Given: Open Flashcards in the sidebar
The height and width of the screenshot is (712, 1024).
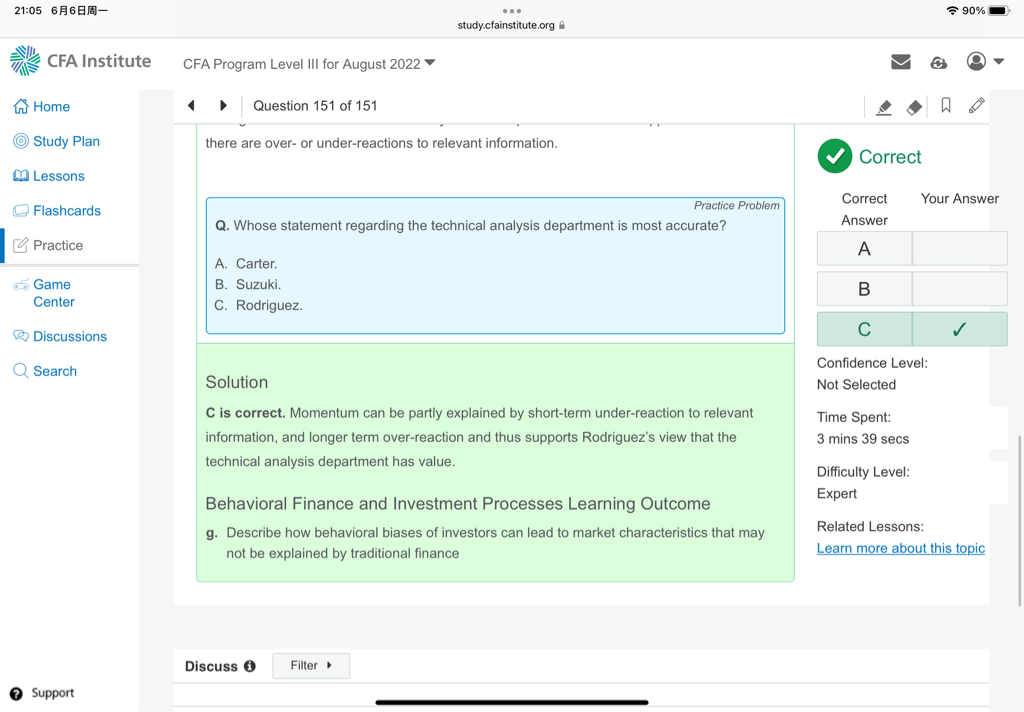Looking at the screenshot, I should tap(57, 210).
